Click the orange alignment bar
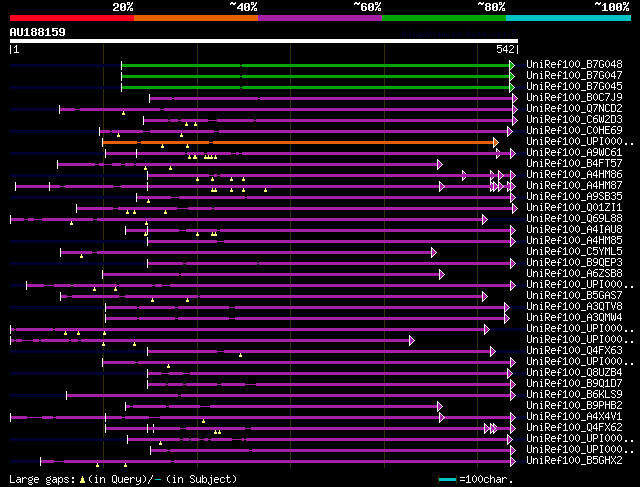 pos(298,142)
